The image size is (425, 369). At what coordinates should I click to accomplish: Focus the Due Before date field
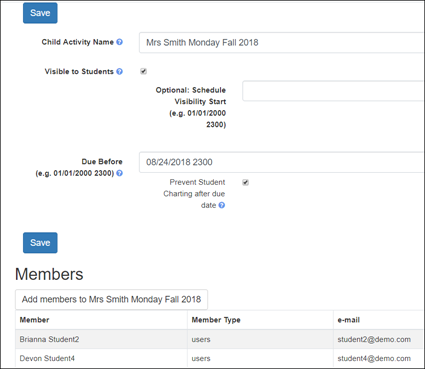(x=282, y=162)
